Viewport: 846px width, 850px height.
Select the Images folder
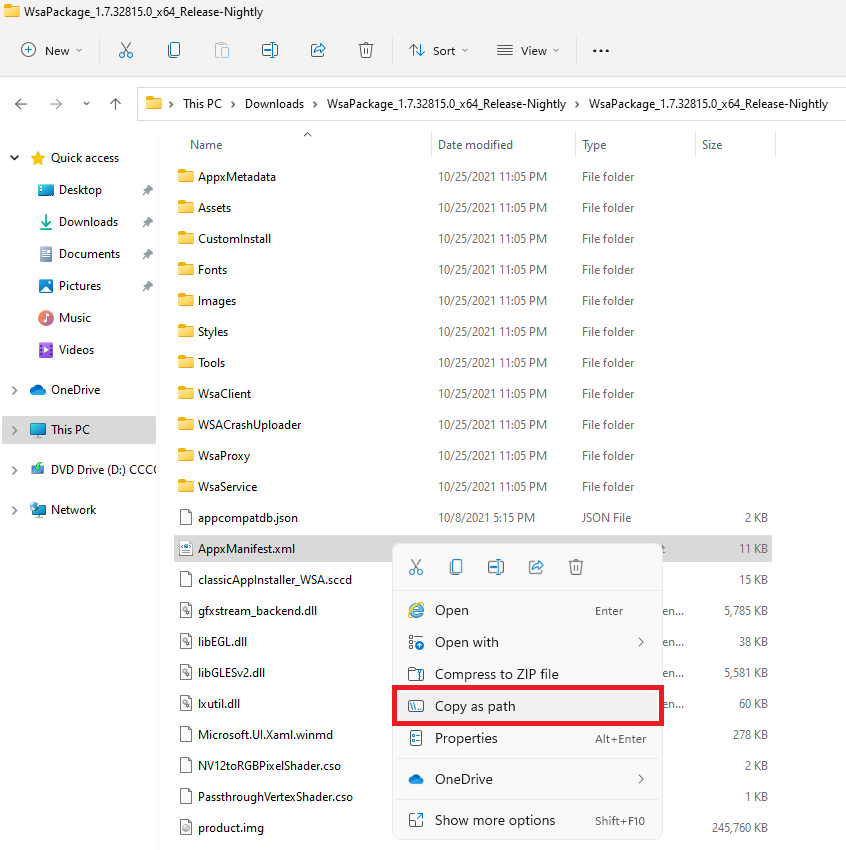[x=216, y=300]
